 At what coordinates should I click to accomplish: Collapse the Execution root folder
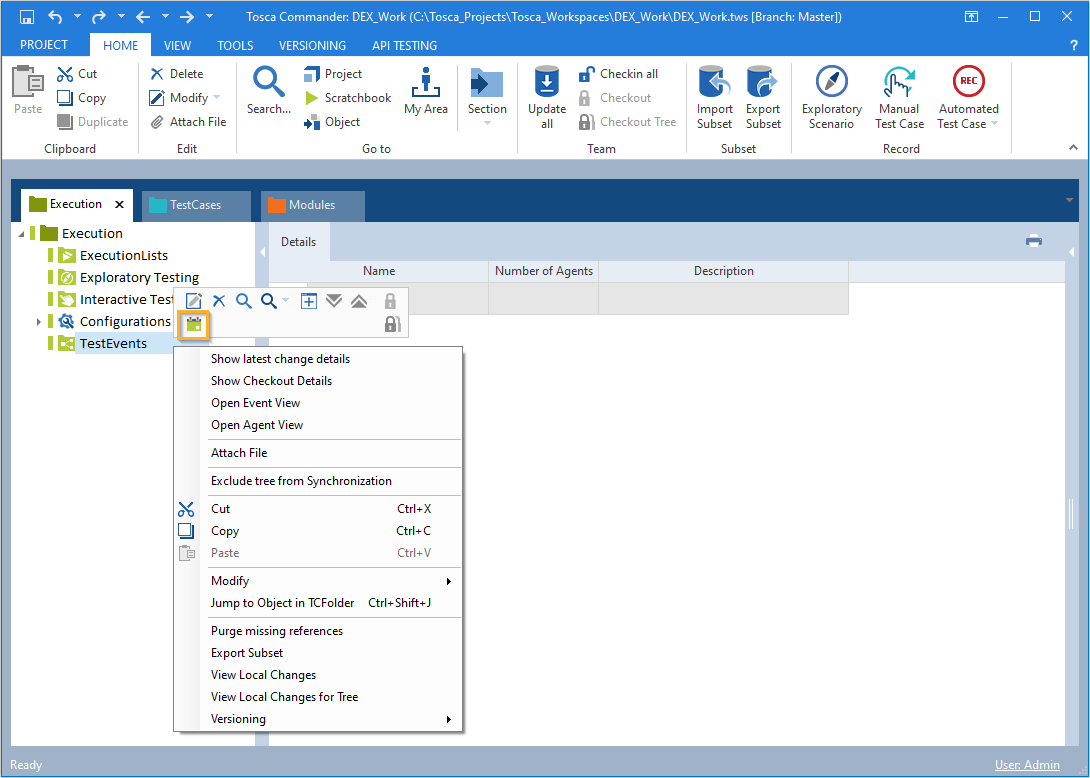click(22, 234)
